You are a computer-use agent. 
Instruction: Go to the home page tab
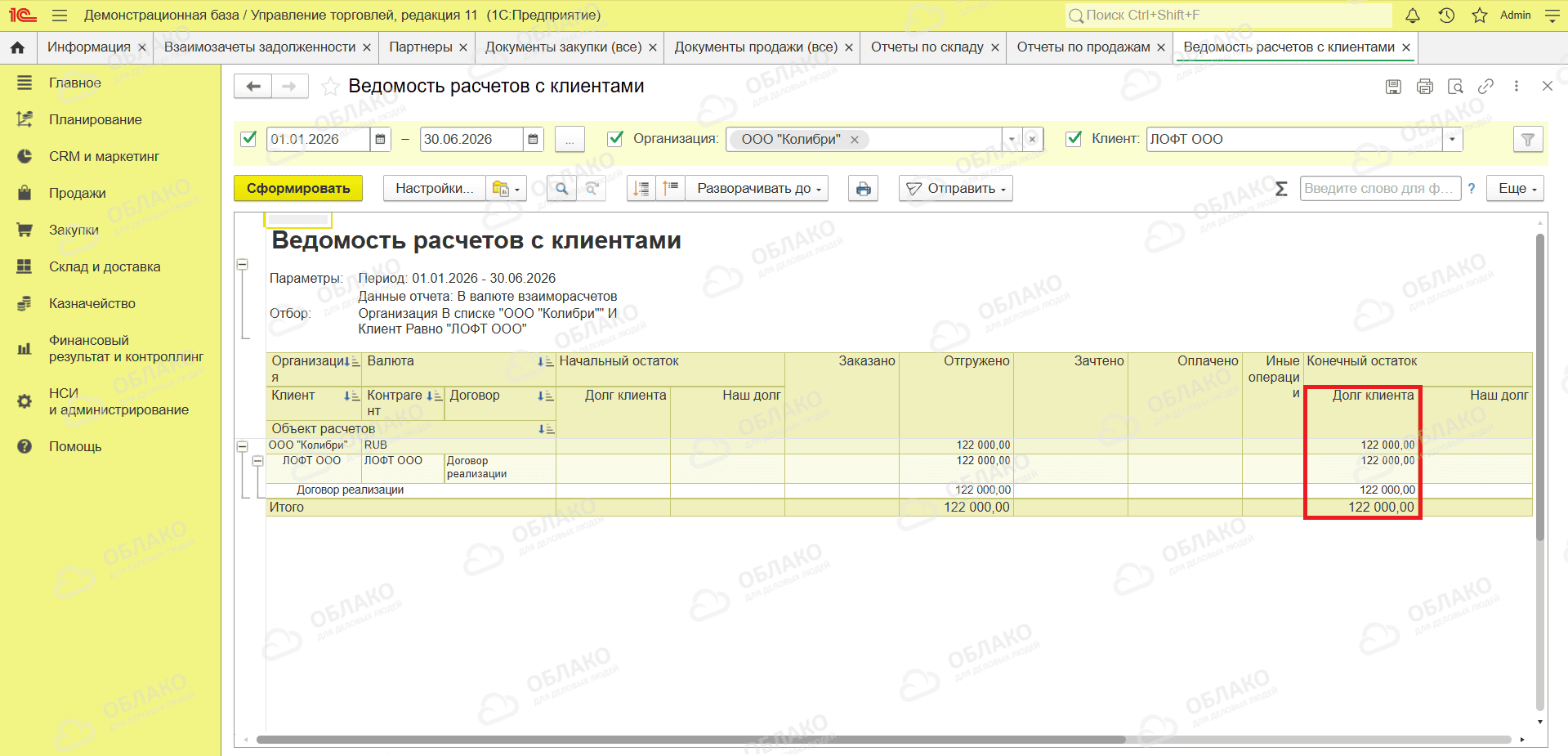[x=17, y=47]
